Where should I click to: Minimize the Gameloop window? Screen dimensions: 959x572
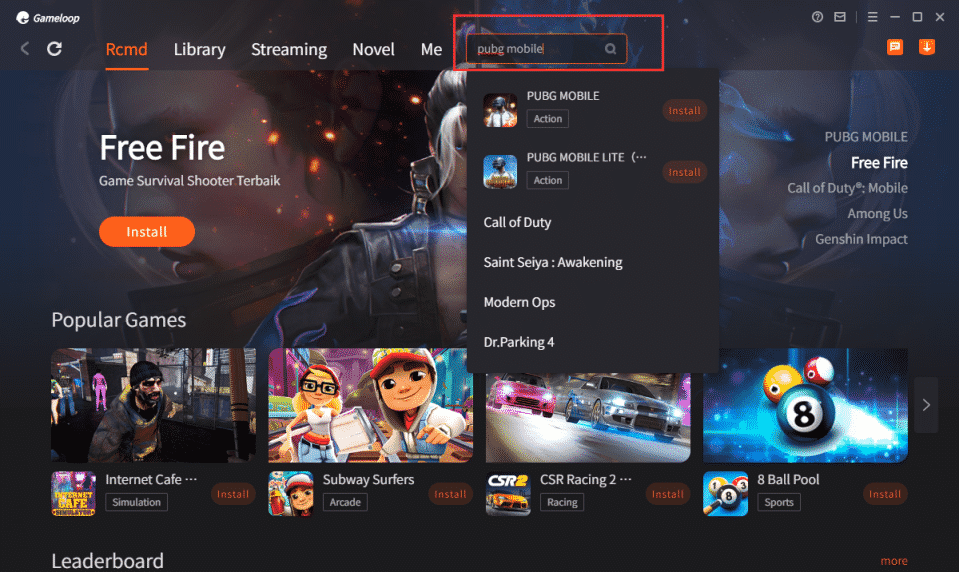click(895, 17)
